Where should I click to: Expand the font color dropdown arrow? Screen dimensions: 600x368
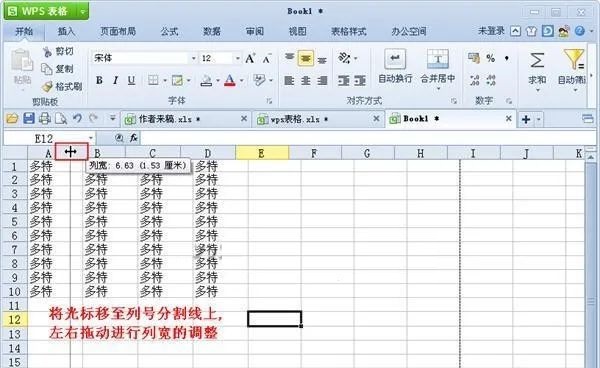tap(241, 81)
